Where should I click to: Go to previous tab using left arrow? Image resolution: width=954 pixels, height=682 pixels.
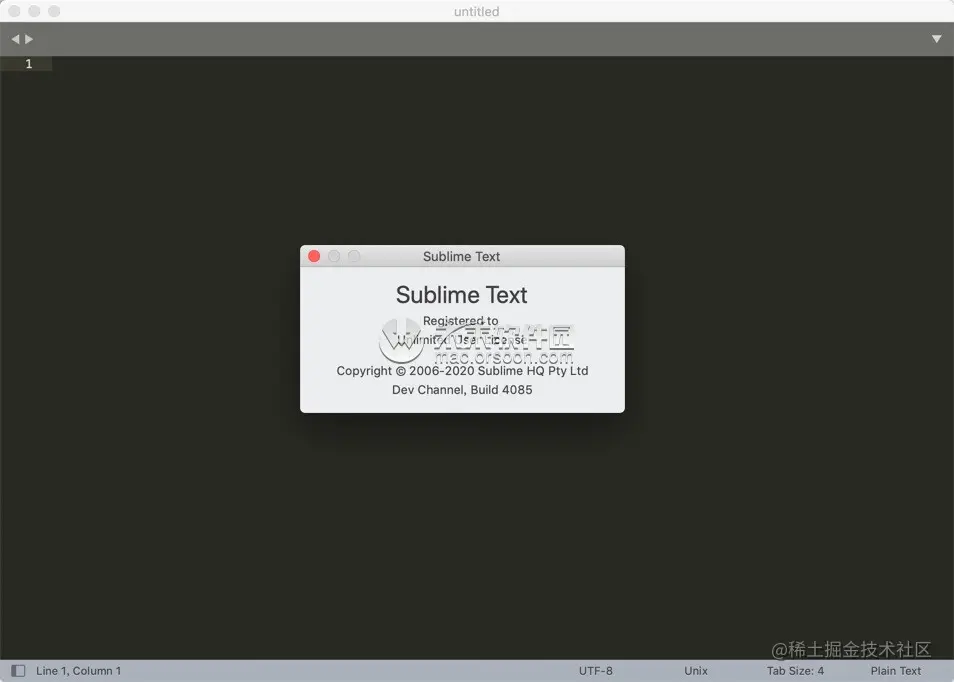click(x=15, y=39)
